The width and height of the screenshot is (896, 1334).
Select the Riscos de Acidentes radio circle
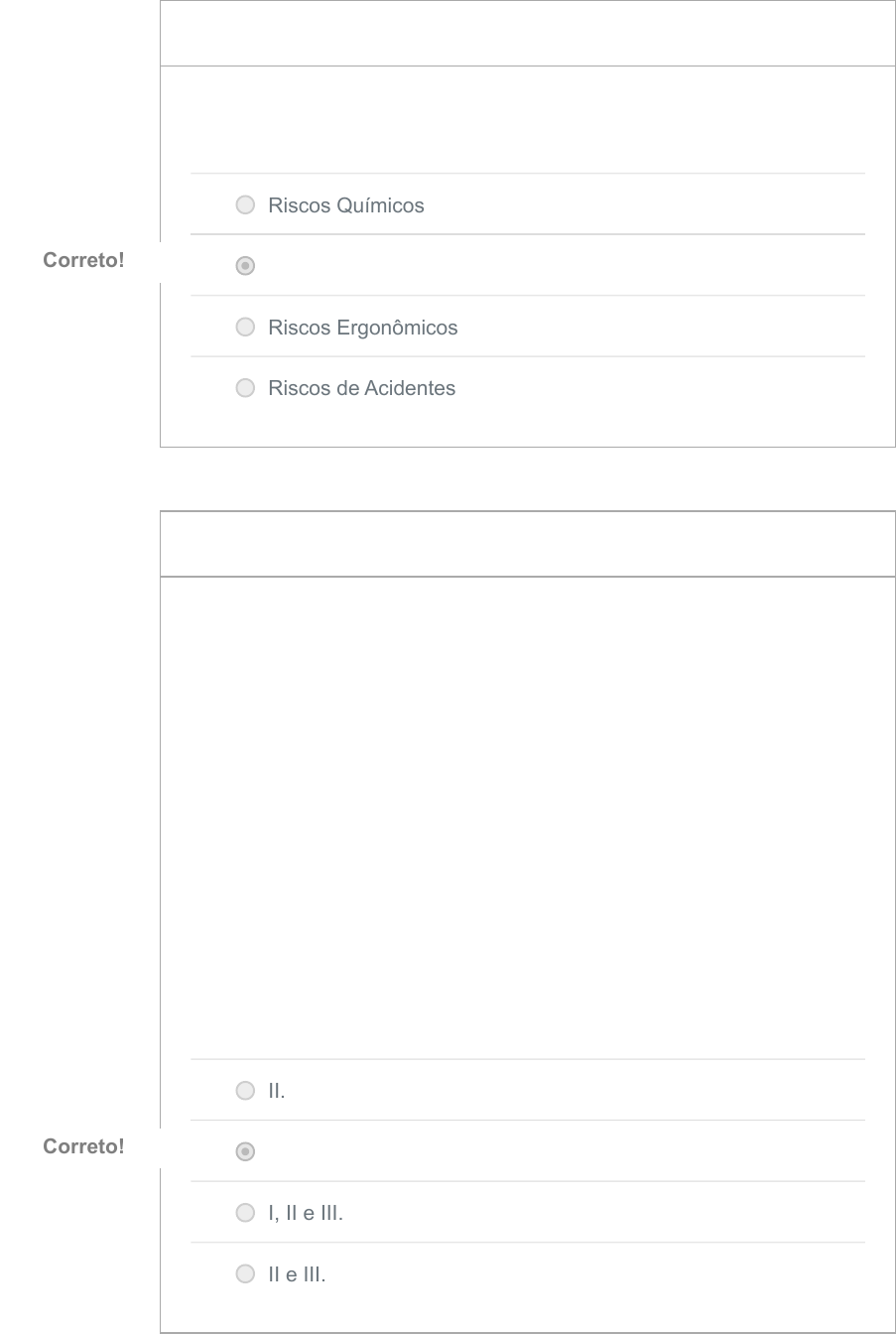(245, 388)
